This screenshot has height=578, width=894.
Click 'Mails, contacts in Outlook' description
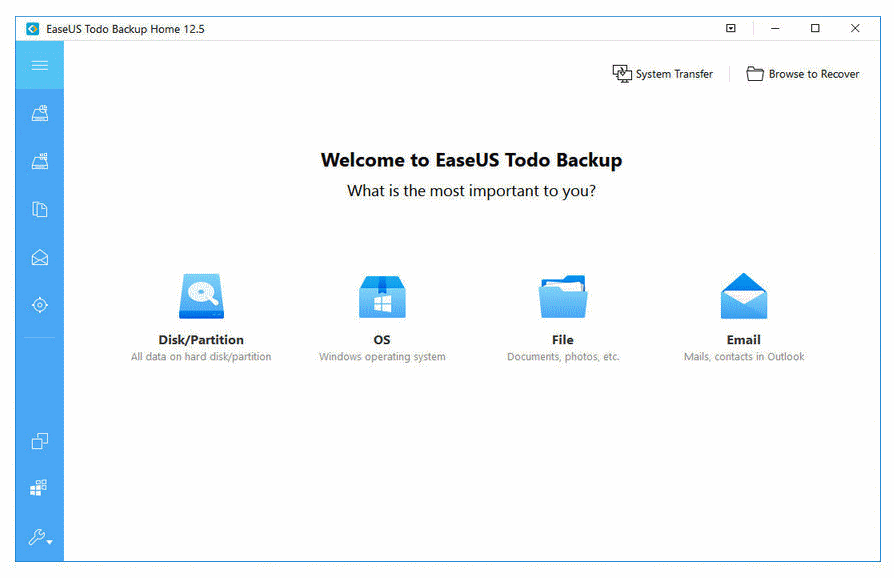click(x=743, y=357)
